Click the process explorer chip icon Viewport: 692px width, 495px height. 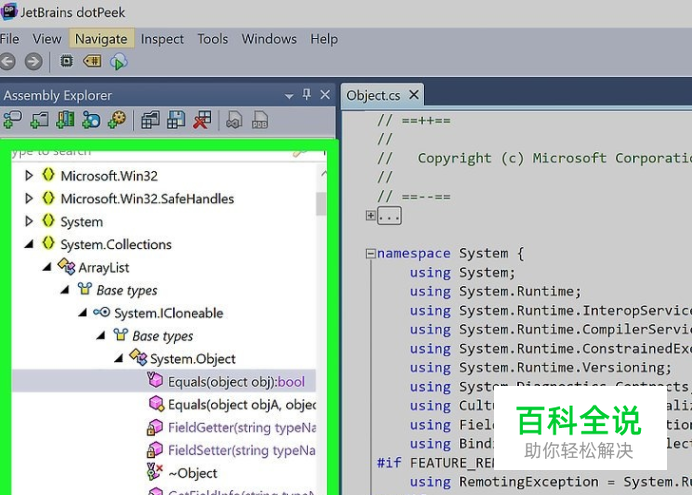[x=67, y=61]
